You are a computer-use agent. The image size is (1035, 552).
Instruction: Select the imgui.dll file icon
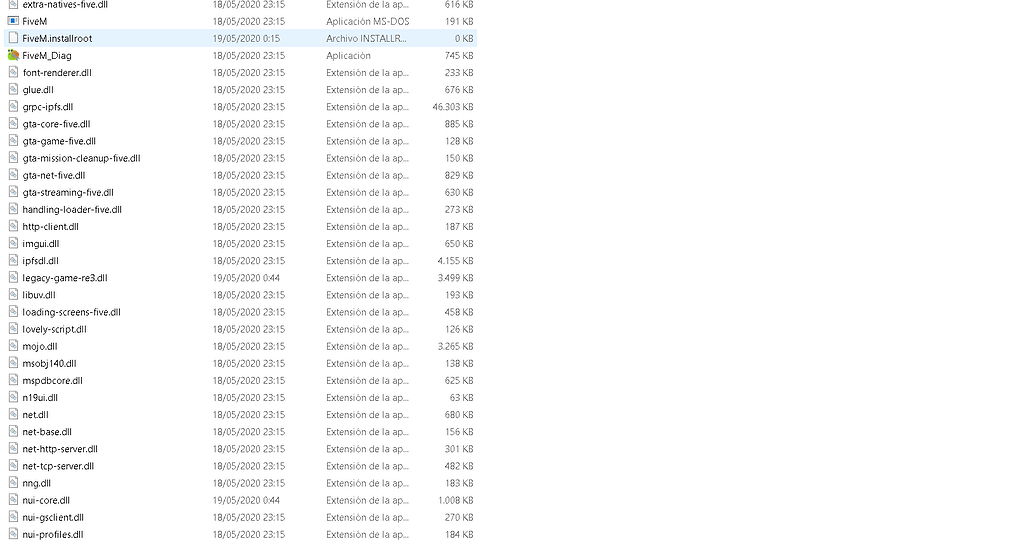click(13, 244)
